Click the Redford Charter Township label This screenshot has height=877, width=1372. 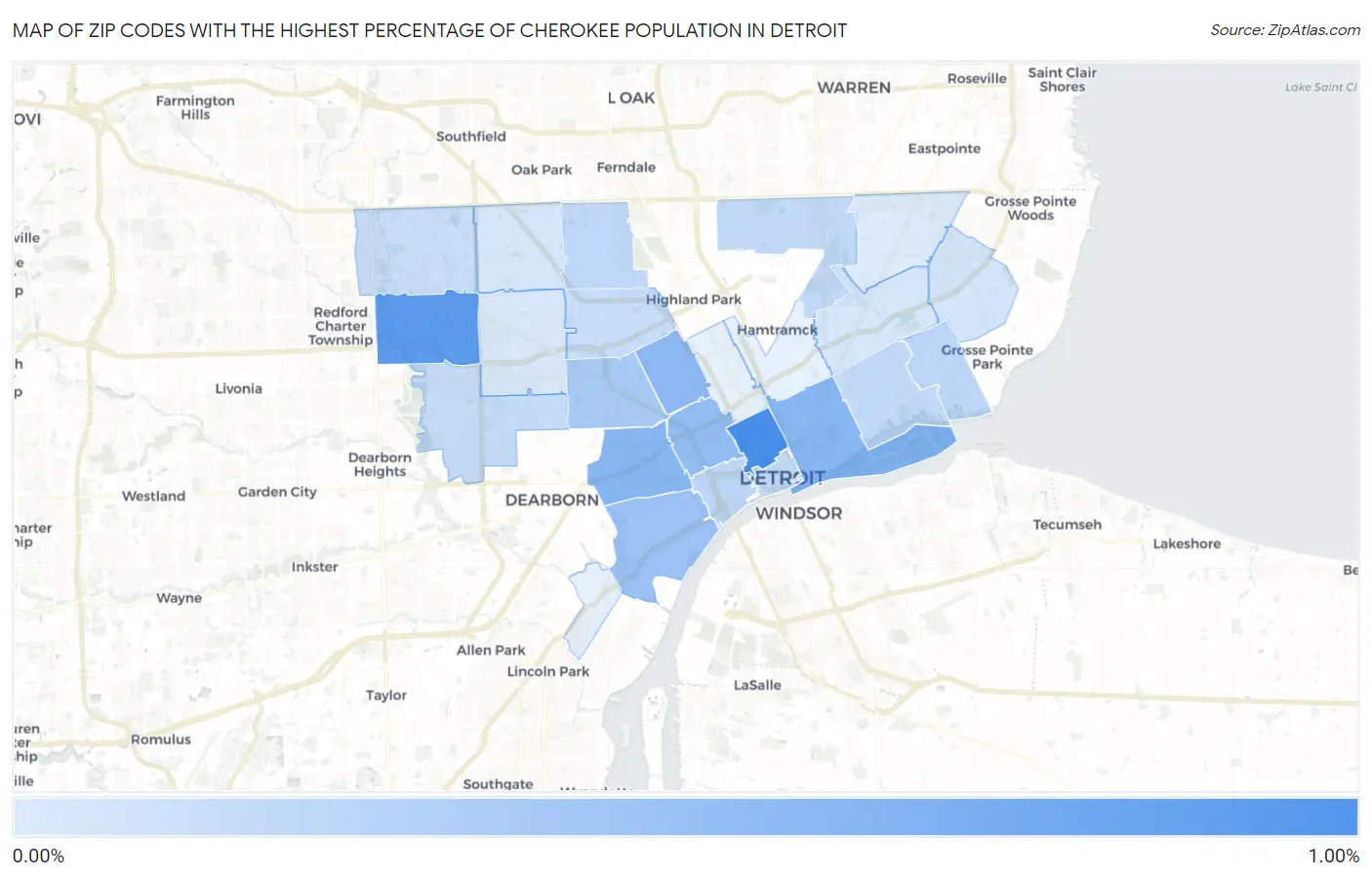341,326
